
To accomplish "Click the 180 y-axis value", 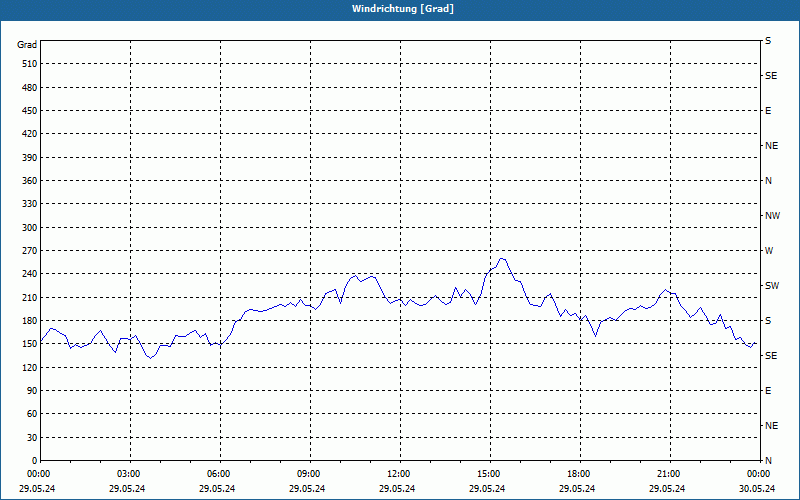I will pos(30,321).
